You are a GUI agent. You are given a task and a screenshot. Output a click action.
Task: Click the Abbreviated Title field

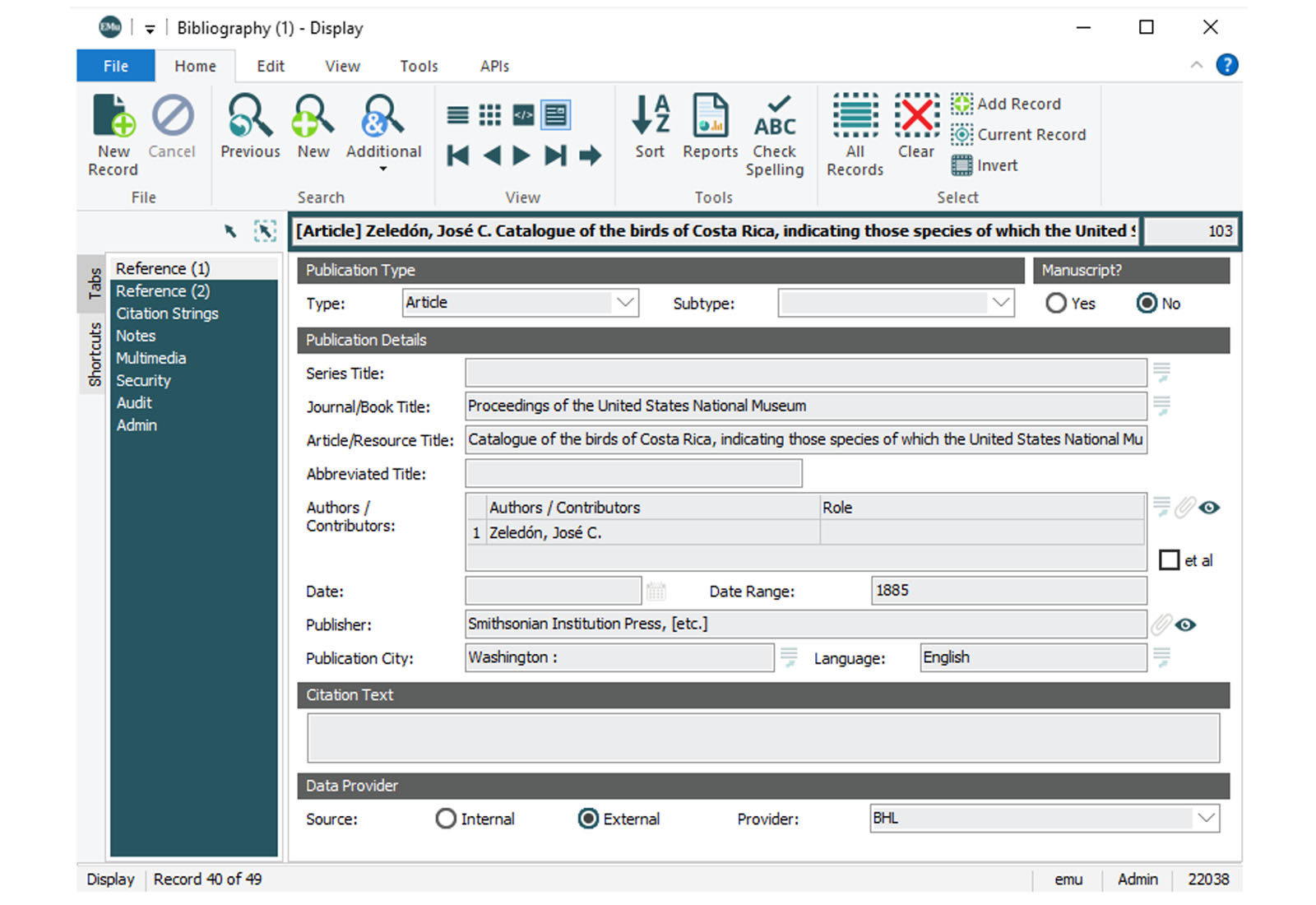click(633, 474)
